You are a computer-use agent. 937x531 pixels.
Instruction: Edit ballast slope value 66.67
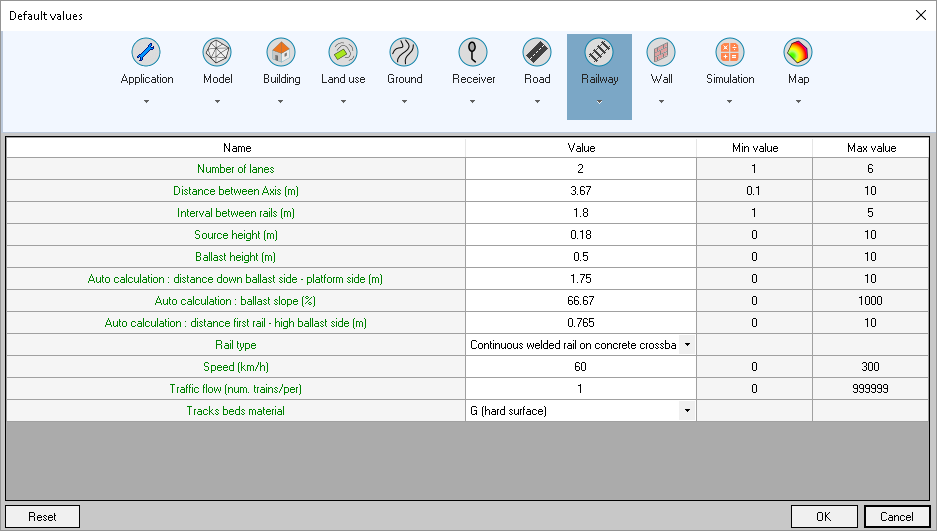click(x=581, y=300)
